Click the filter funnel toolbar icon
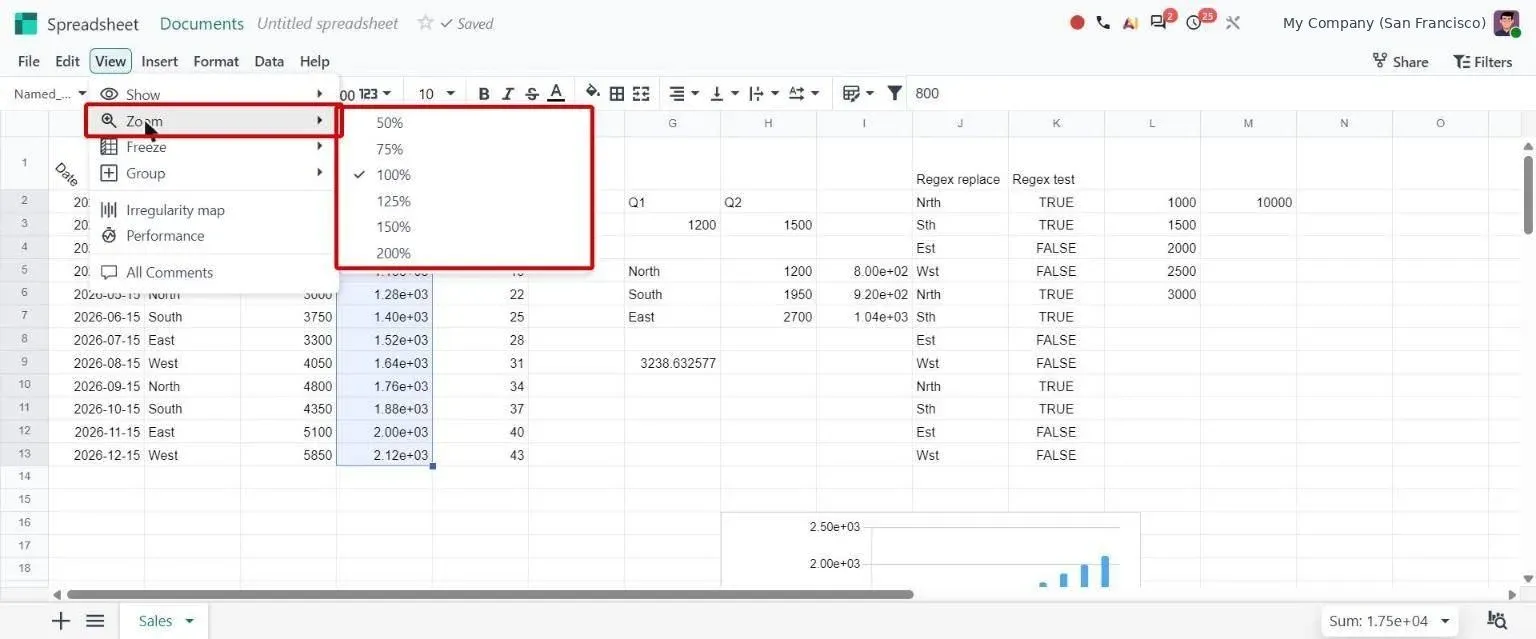This screenshot has width=1536, height=639. click(895, 93)
